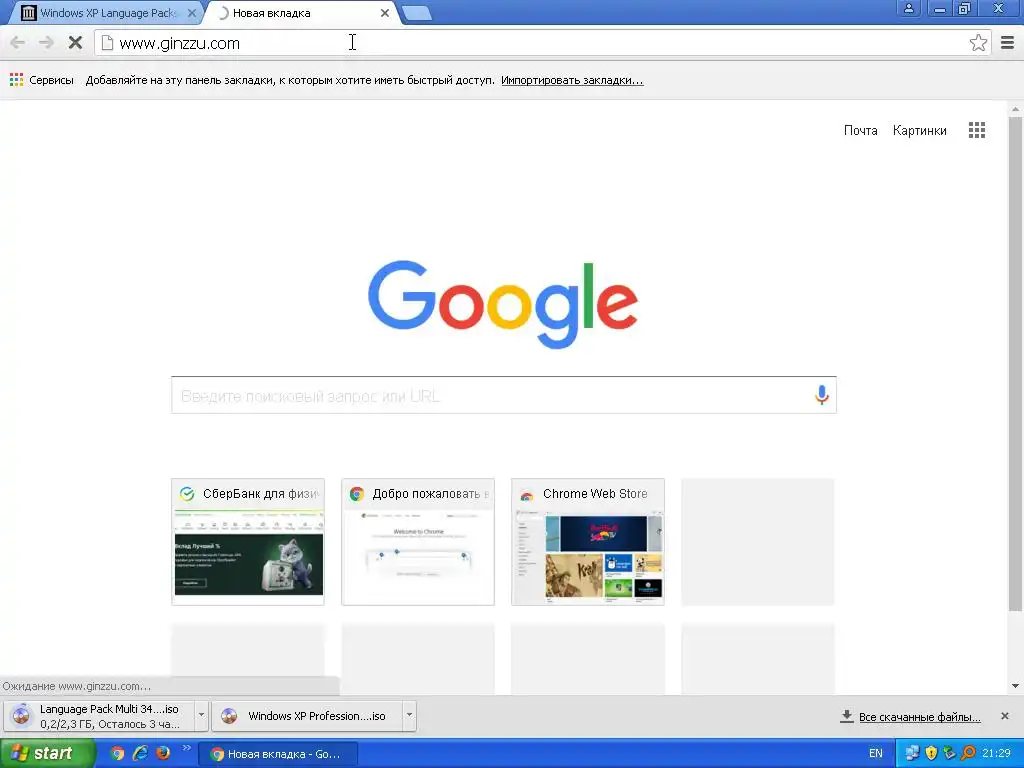Click the Google logo

[503, 304]
